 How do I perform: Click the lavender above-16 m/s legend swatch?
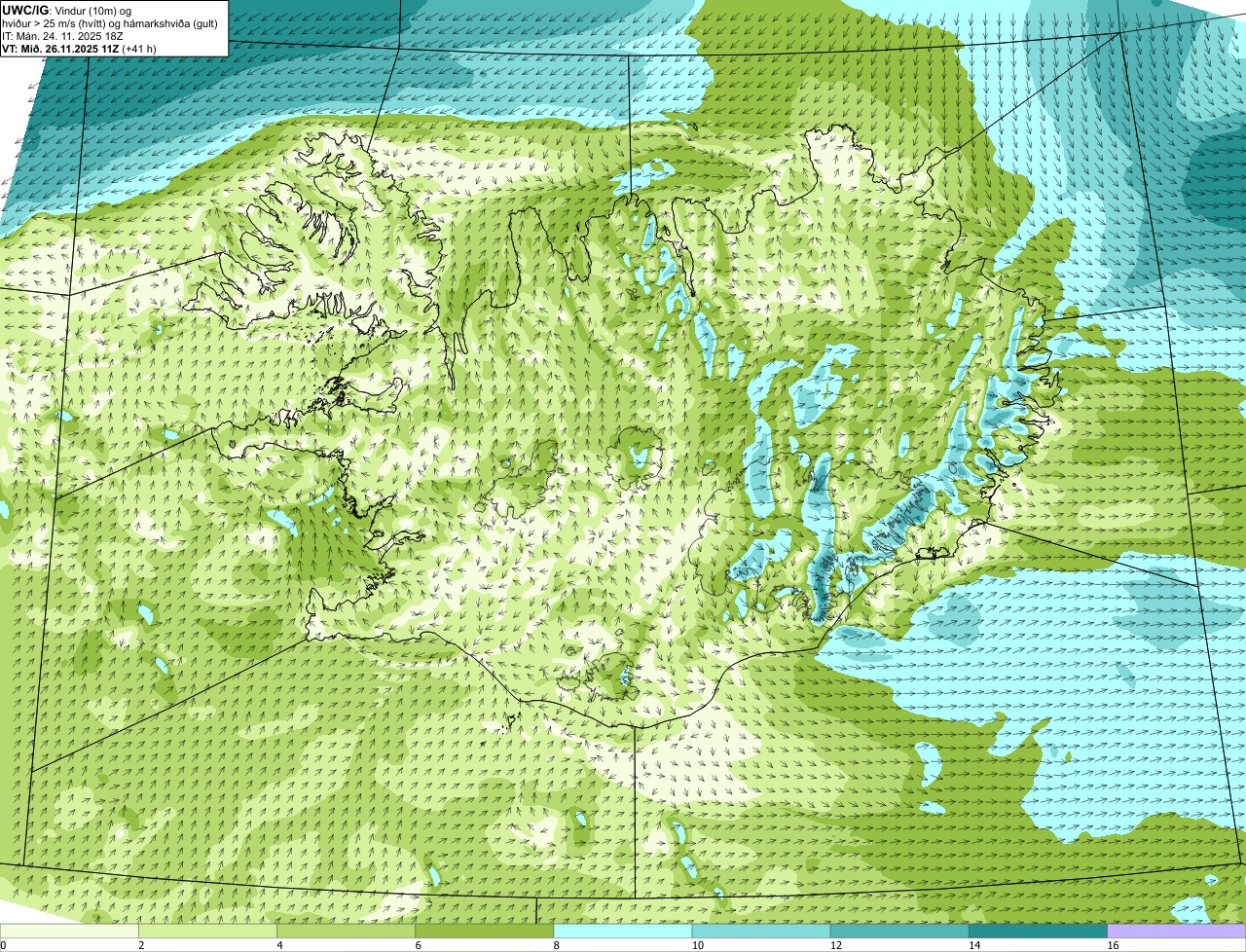pos(1177,932)
